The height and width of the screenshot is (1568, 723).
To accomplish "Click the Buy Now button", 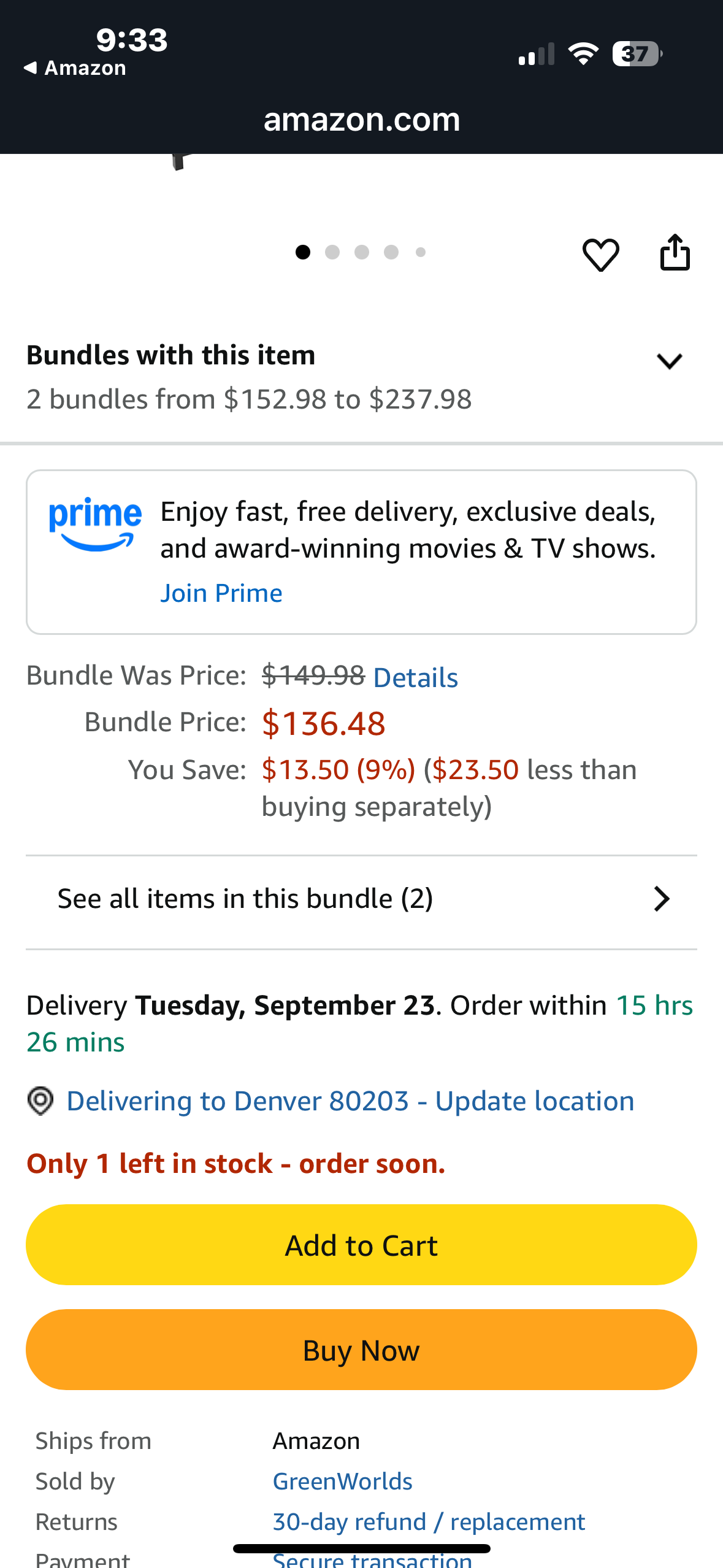I will click(x=361, y=1350).
